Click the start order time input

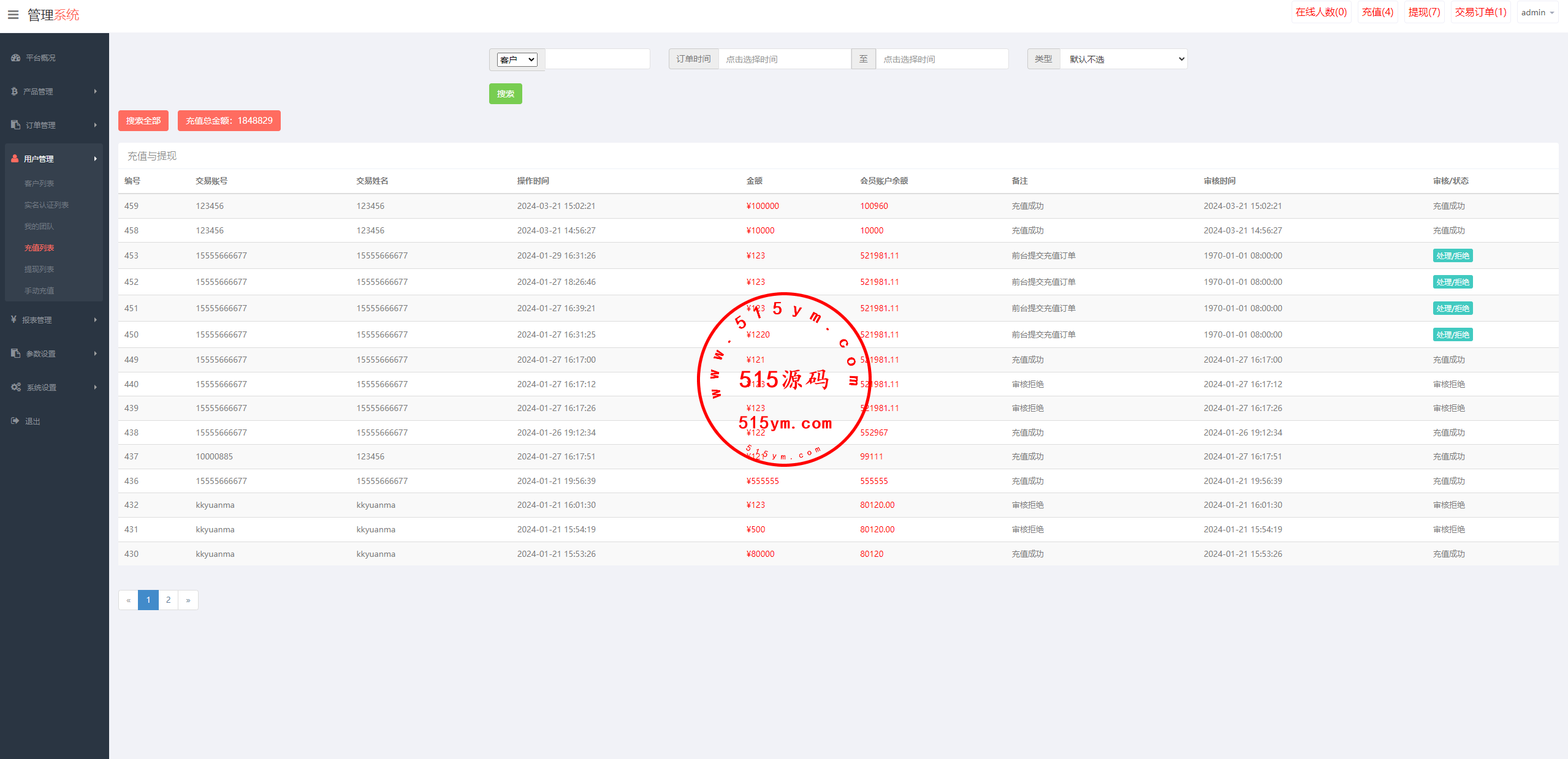point(784,59)
